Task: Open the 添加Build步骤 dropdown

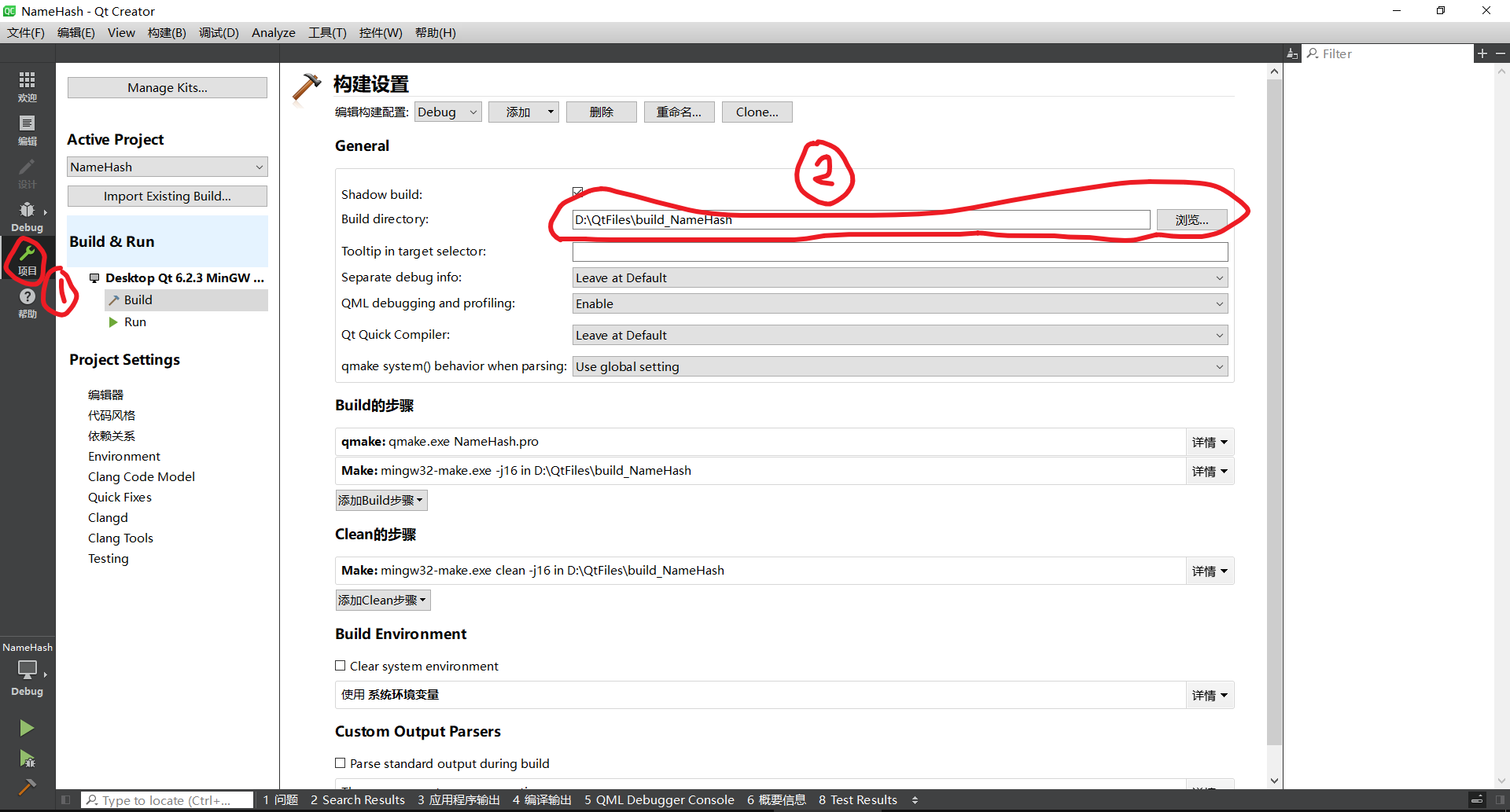Action: (x=381, y=499)
